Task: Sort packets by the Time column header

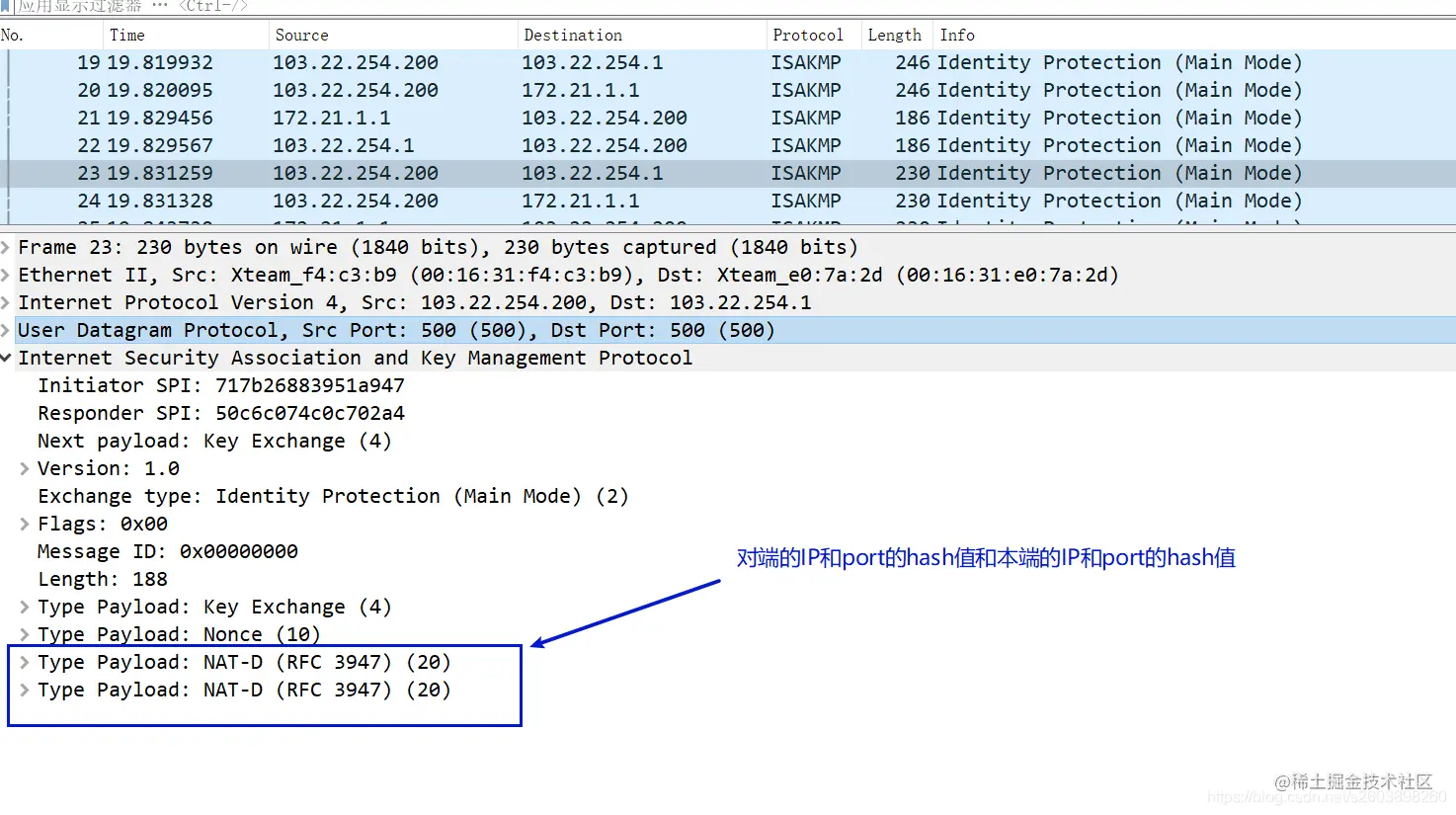Action: click(185, 35)
